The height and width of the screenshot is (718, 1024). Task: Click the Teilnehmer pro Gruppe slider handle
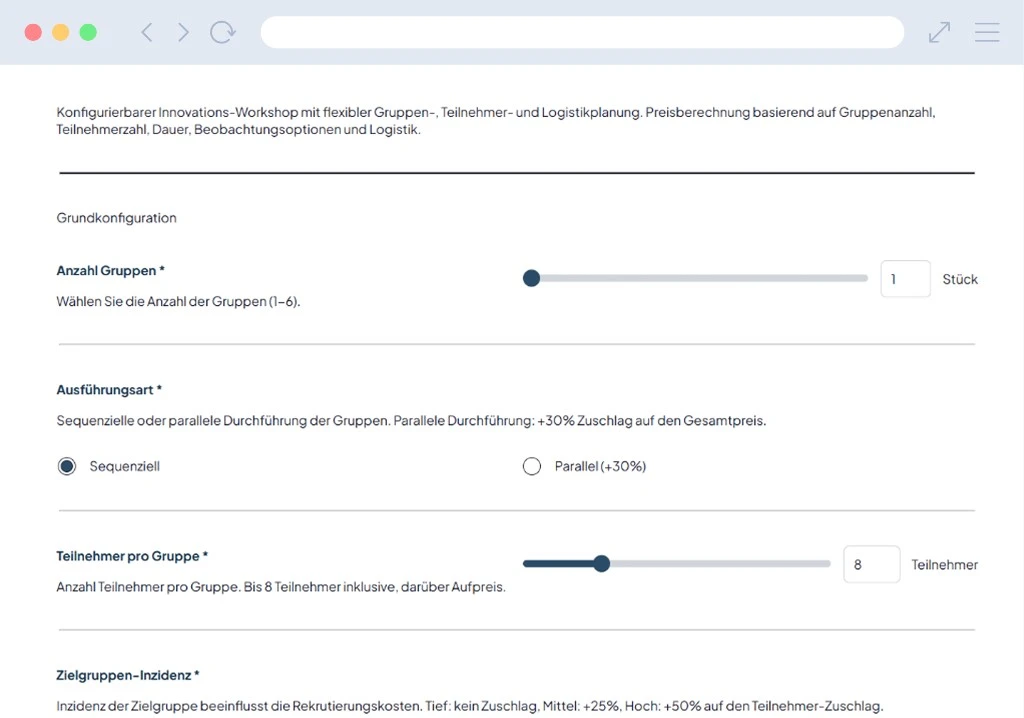click(601, 564)
